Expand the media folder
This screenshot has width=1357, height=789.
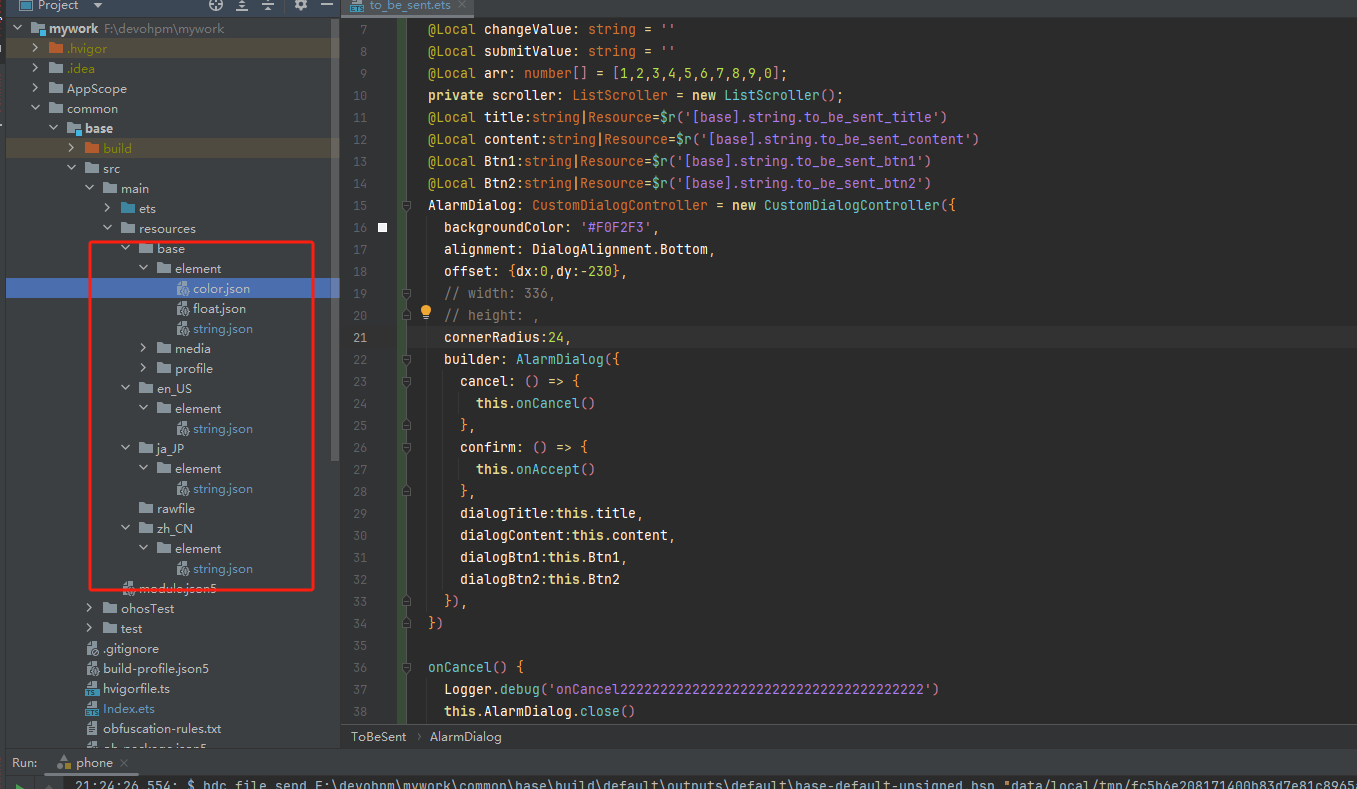(143, 348)
